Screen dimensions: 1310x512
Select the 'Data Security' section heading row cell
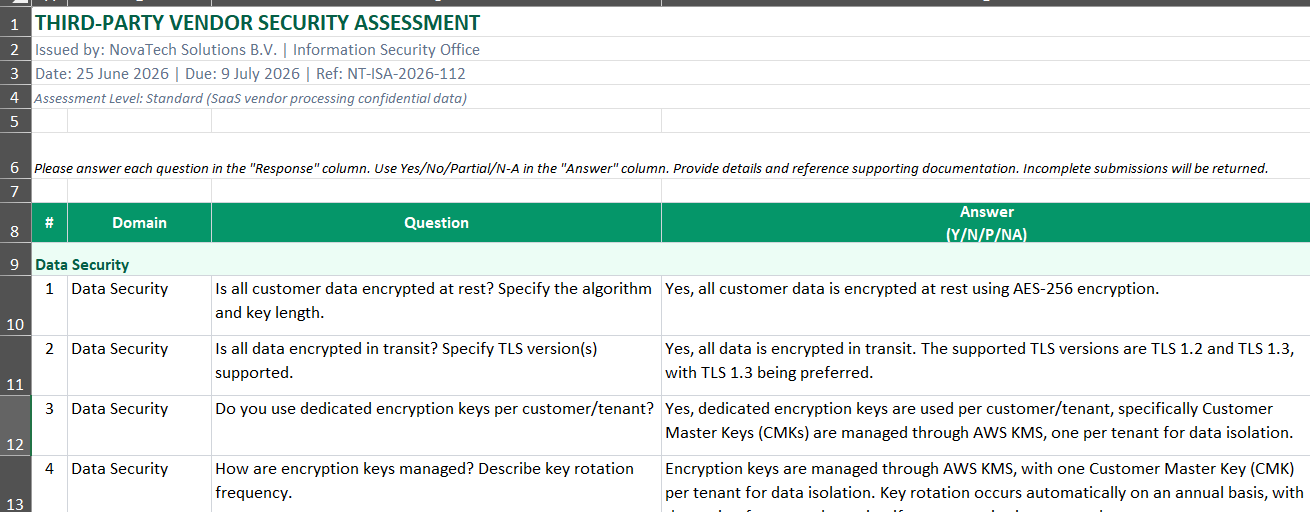tap(671, 265)
